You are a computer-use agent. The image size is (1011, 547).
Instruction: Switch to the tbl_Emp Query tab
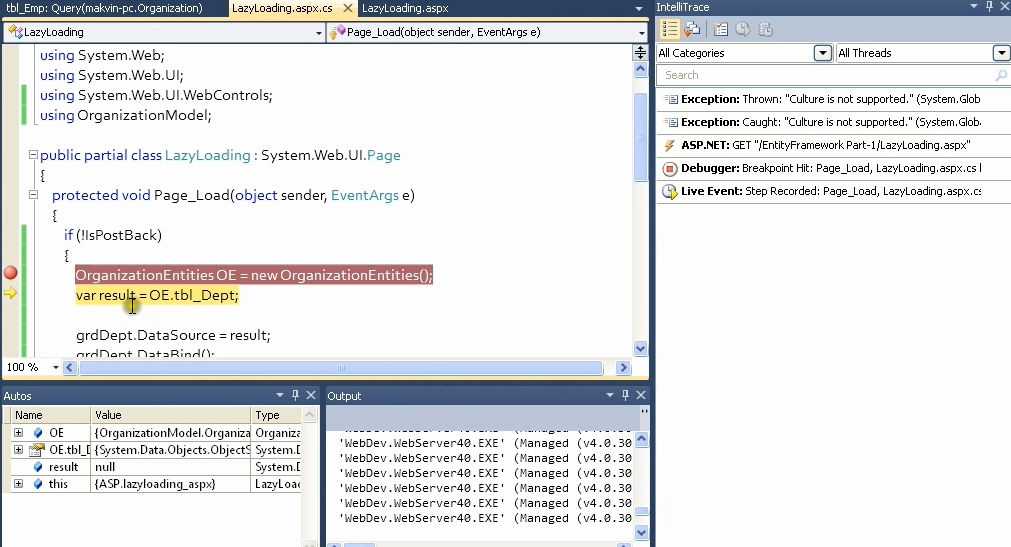point(104,8)
